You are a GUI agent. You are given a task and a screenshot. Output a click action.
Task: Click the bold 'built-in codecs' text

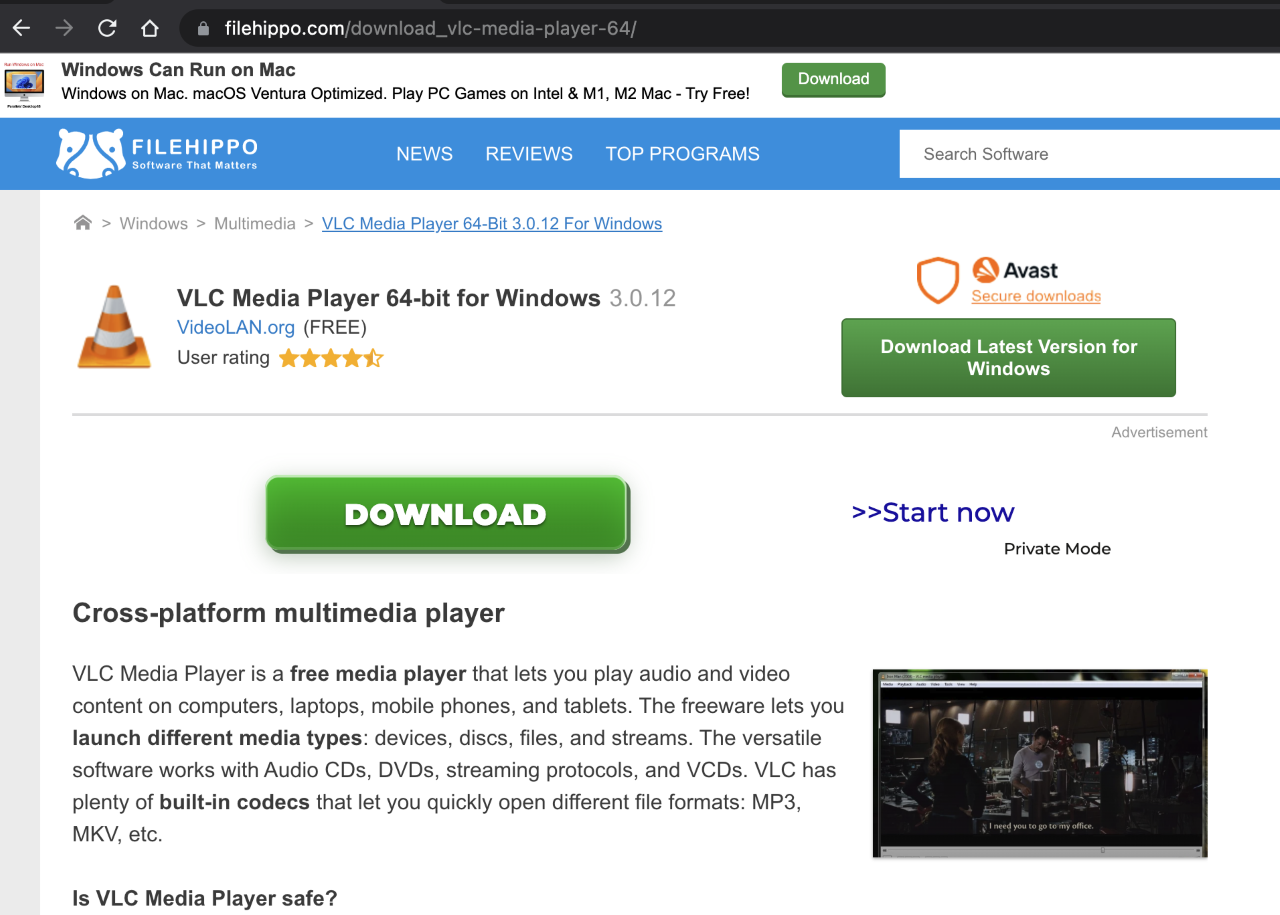pos(235,803)
